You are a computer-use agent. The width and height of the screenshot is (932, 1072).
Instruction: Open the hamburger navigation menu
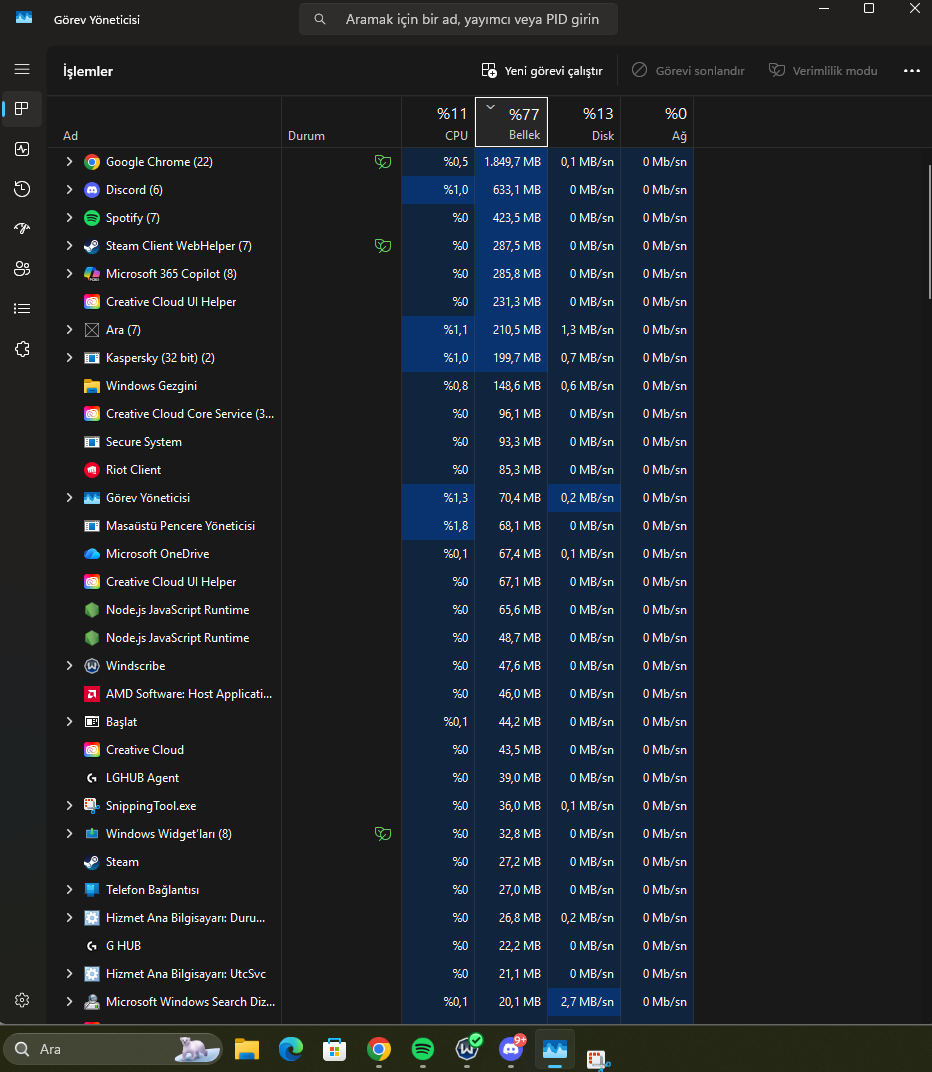point(22,69)
